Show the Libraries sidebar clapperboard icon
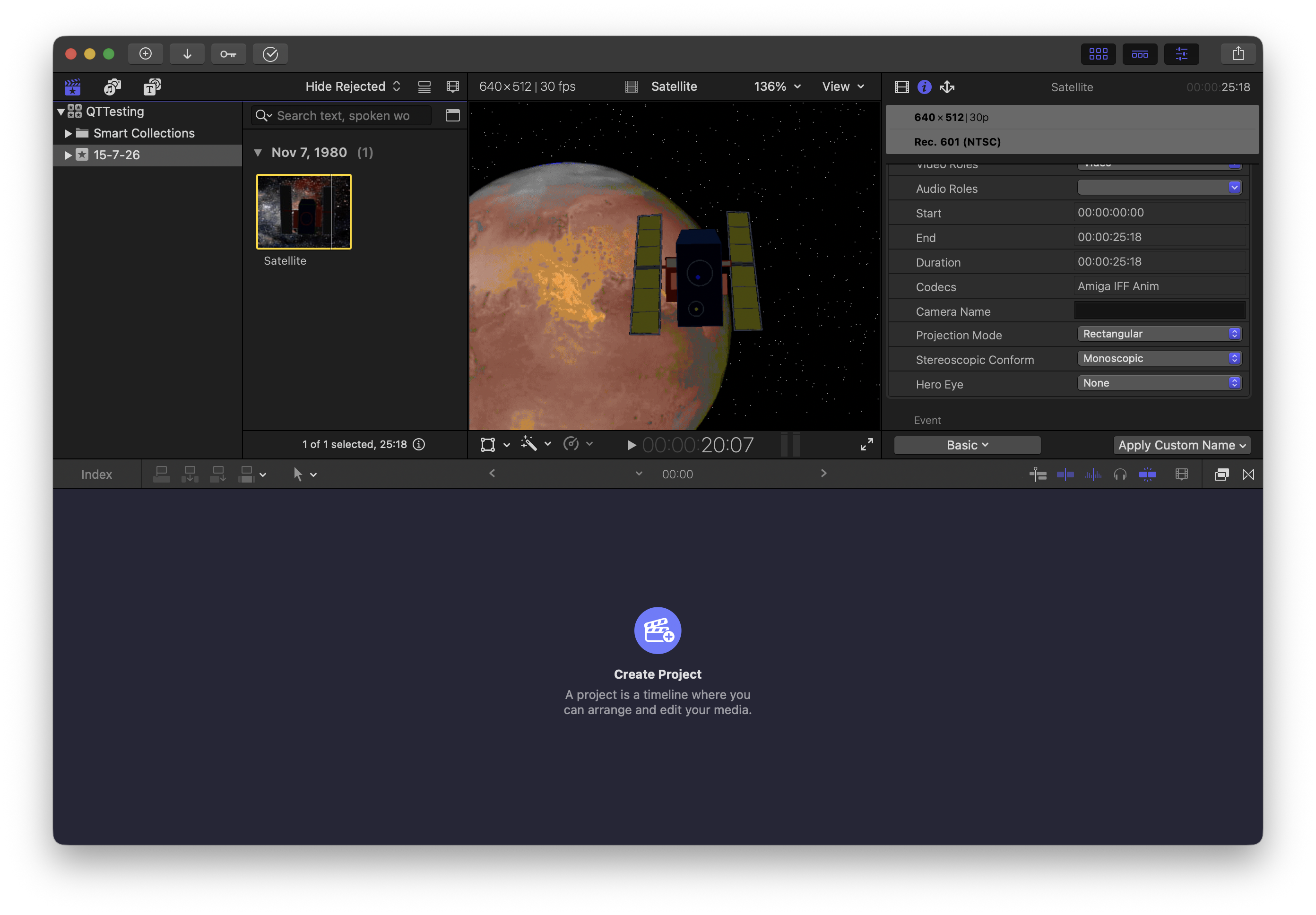Image resolution: width=1316 pixels, height=915 pixels. 73,87
